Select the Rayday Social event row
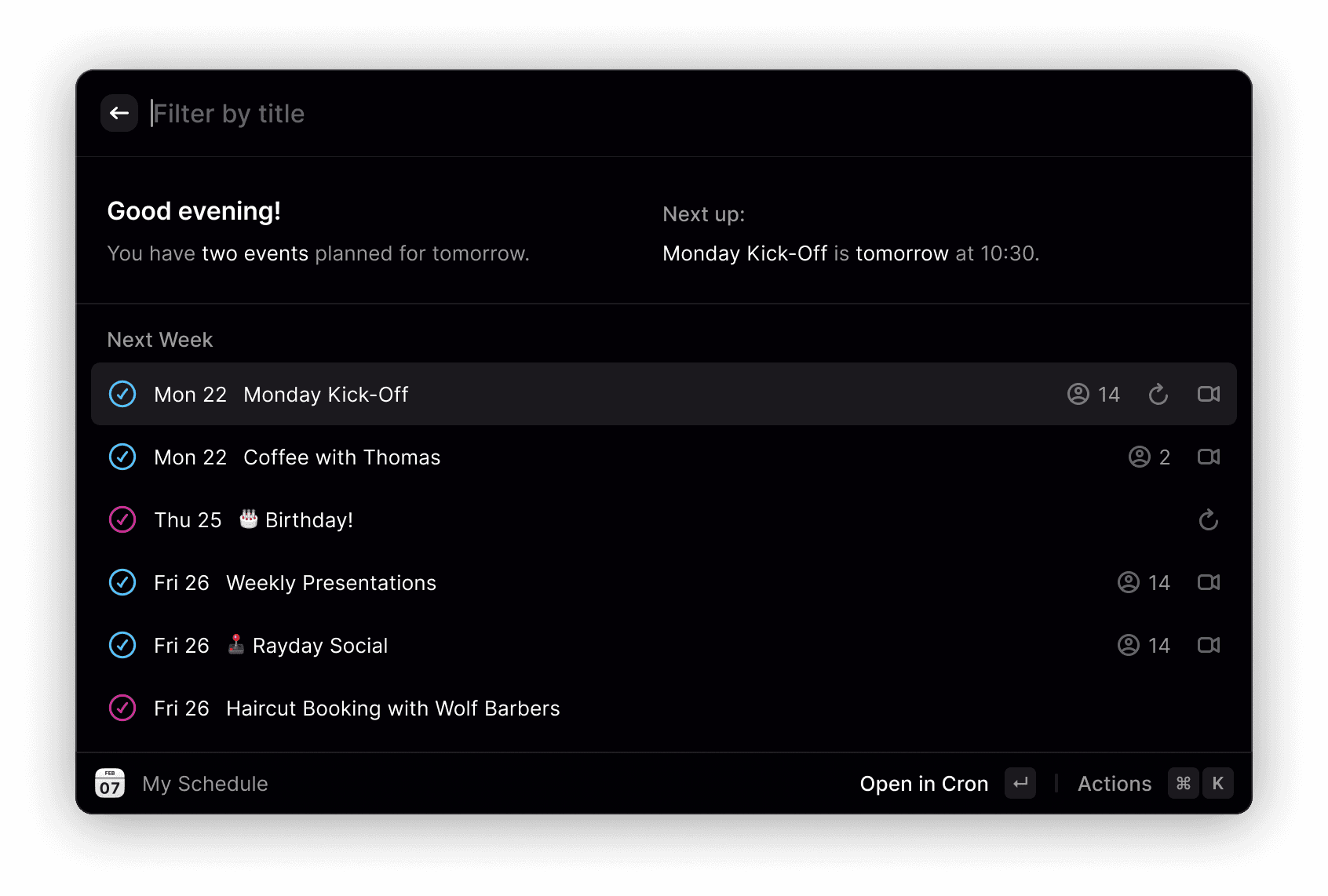 click(320, 645)
